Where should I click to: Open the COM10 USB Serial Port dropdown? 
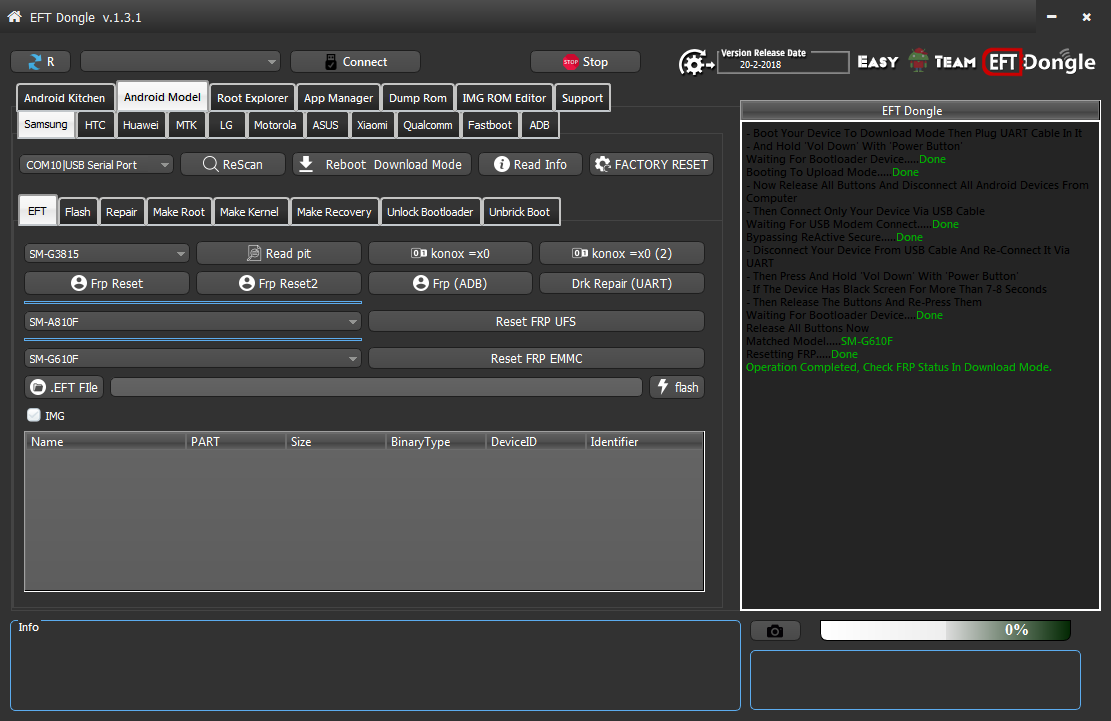click(x=96, y=164)
